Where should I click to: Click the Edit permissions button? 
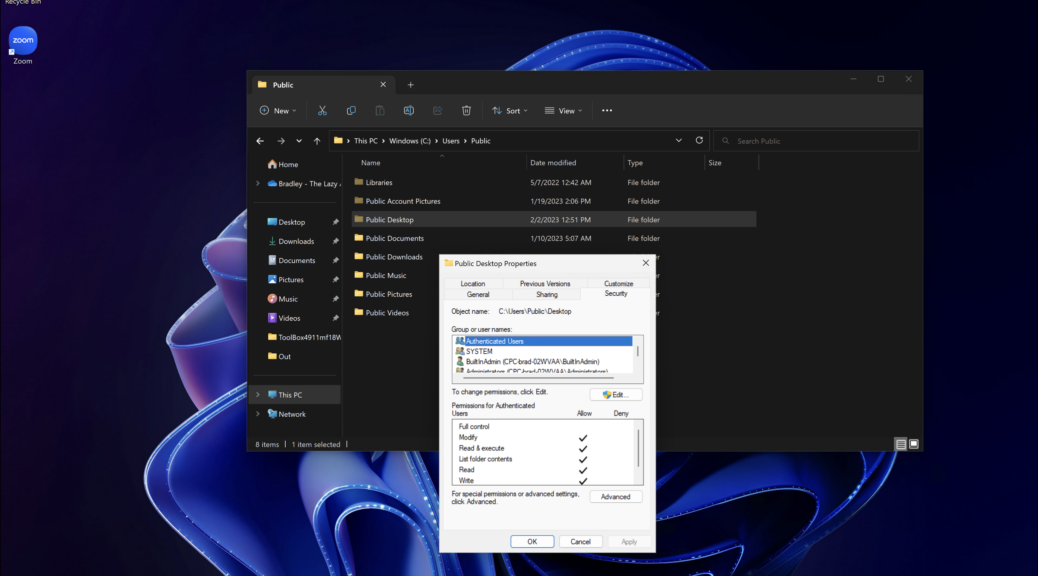[x=616, y=395]
